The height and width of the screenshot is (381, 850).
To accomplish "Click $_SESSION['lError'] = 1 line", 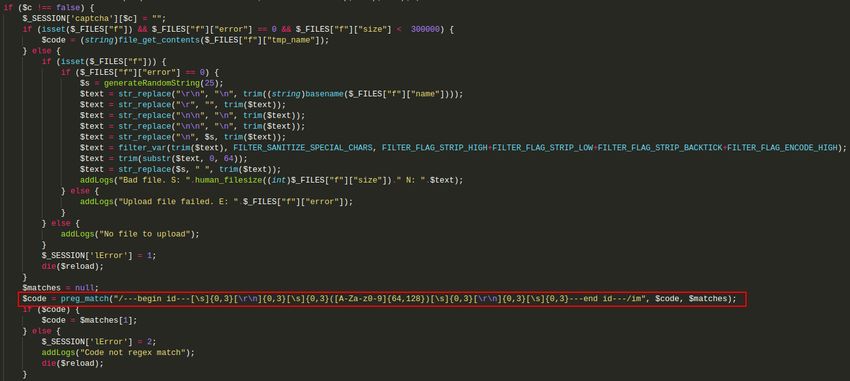I will coord(99,255).
